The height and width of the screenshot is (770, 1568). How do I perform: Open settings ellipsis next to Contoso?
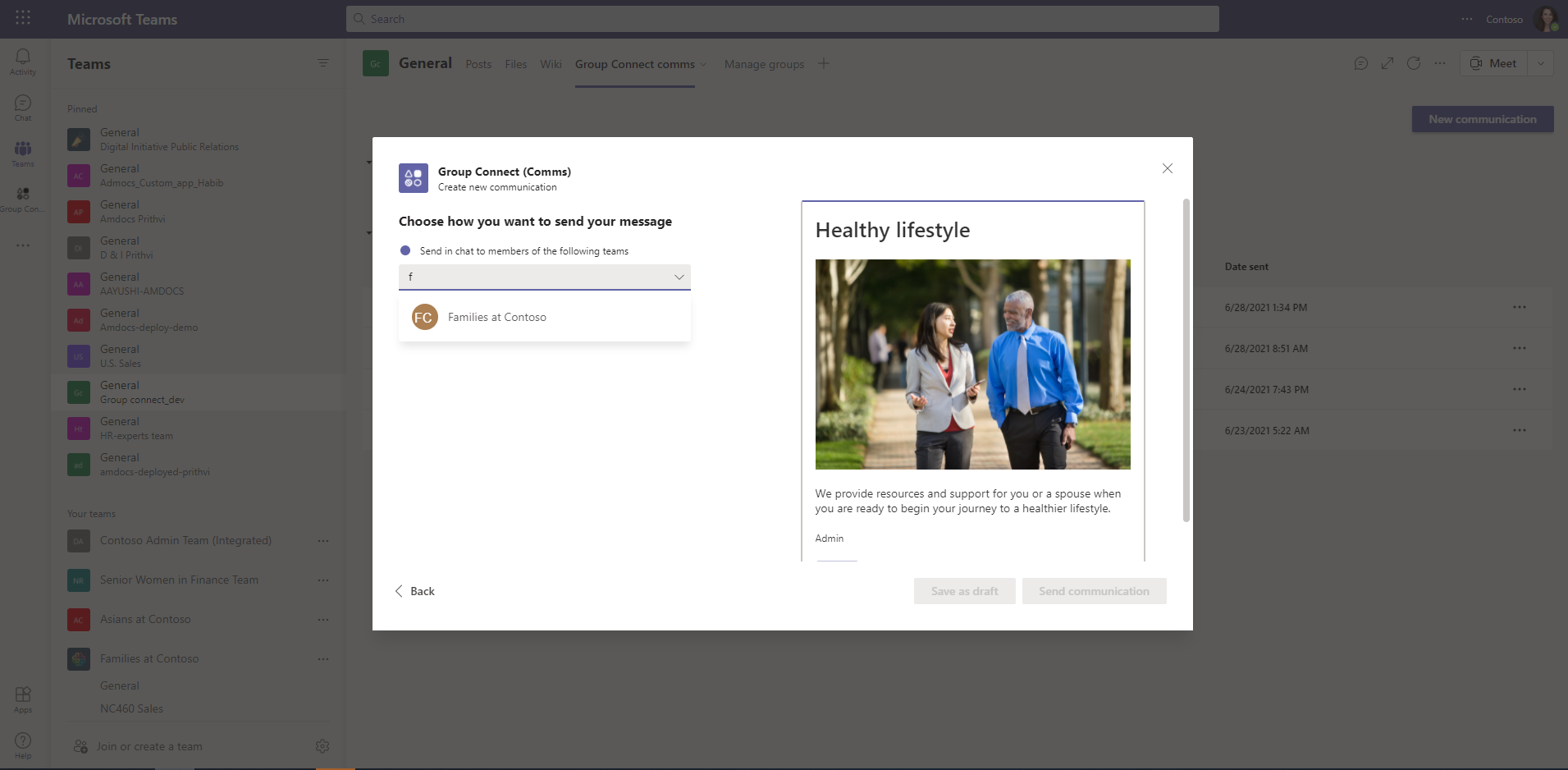pyautogui.click(x=1467, y=19)
